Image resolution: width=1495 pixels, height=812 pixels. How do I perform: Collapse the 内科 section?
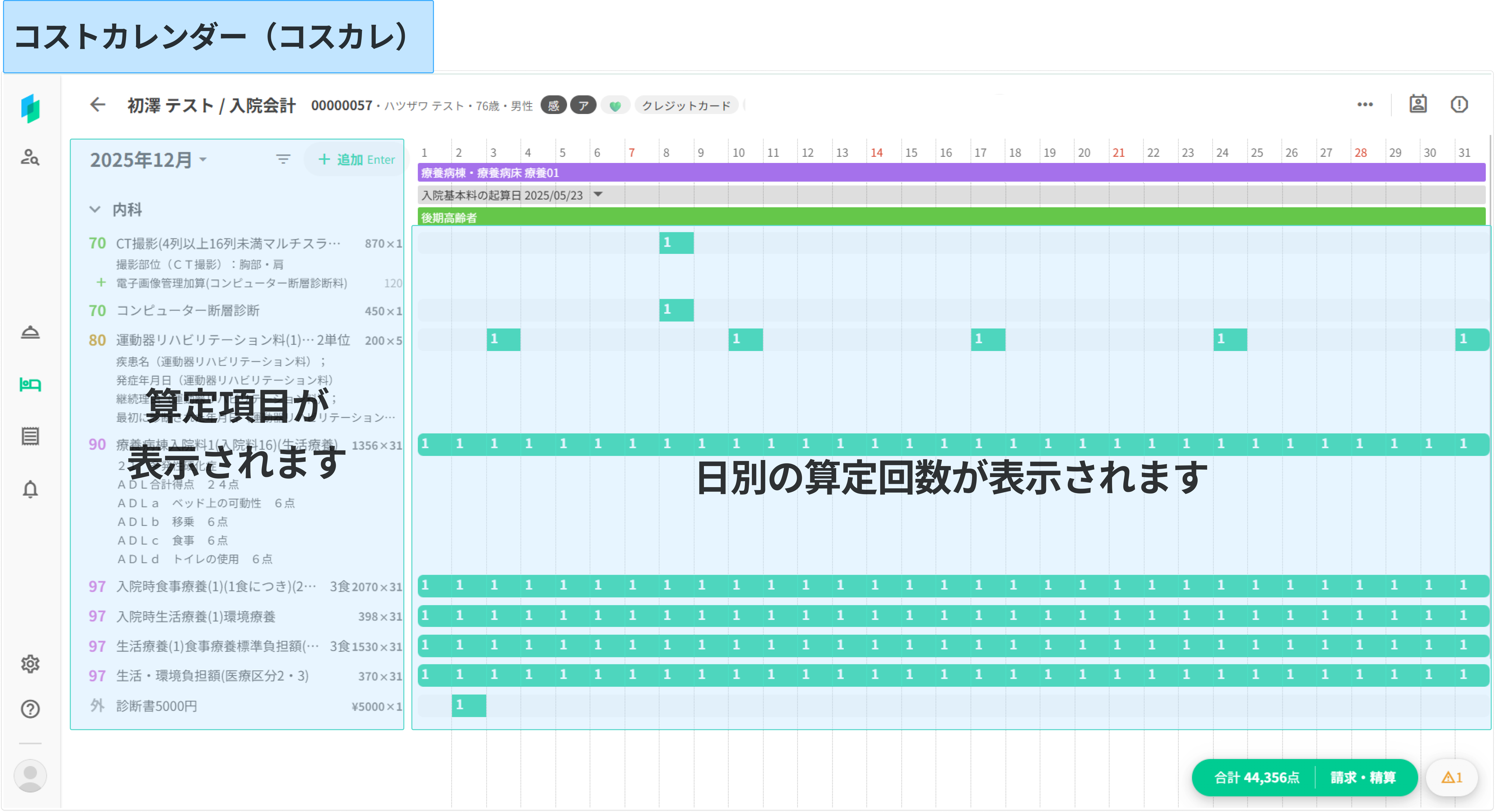click(x=95, y=210)
